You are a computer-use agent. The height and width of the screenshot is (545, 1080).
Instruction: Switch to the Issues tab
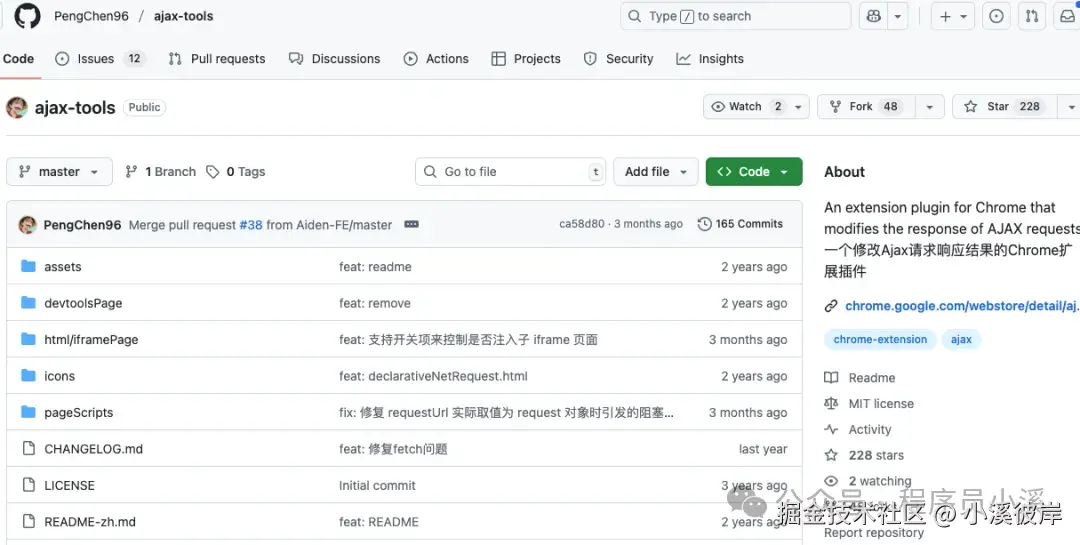pos(100,59)
